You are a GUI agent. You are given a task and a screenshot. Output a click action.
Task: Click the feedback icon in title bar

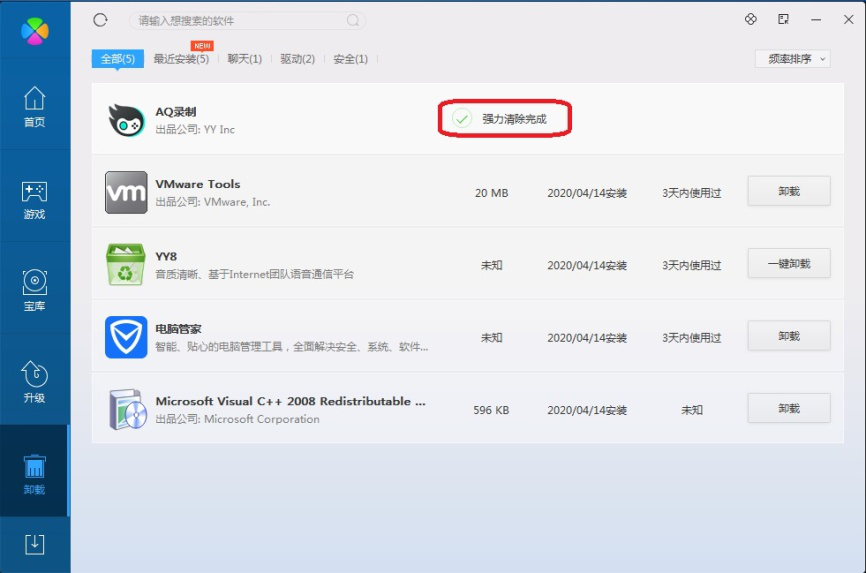click(x=783, y=19)
